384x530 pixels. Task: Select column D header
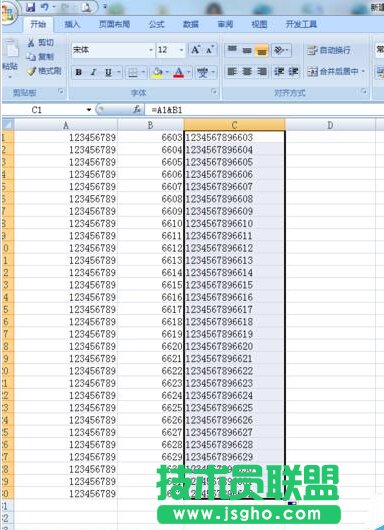click(330, 125)
